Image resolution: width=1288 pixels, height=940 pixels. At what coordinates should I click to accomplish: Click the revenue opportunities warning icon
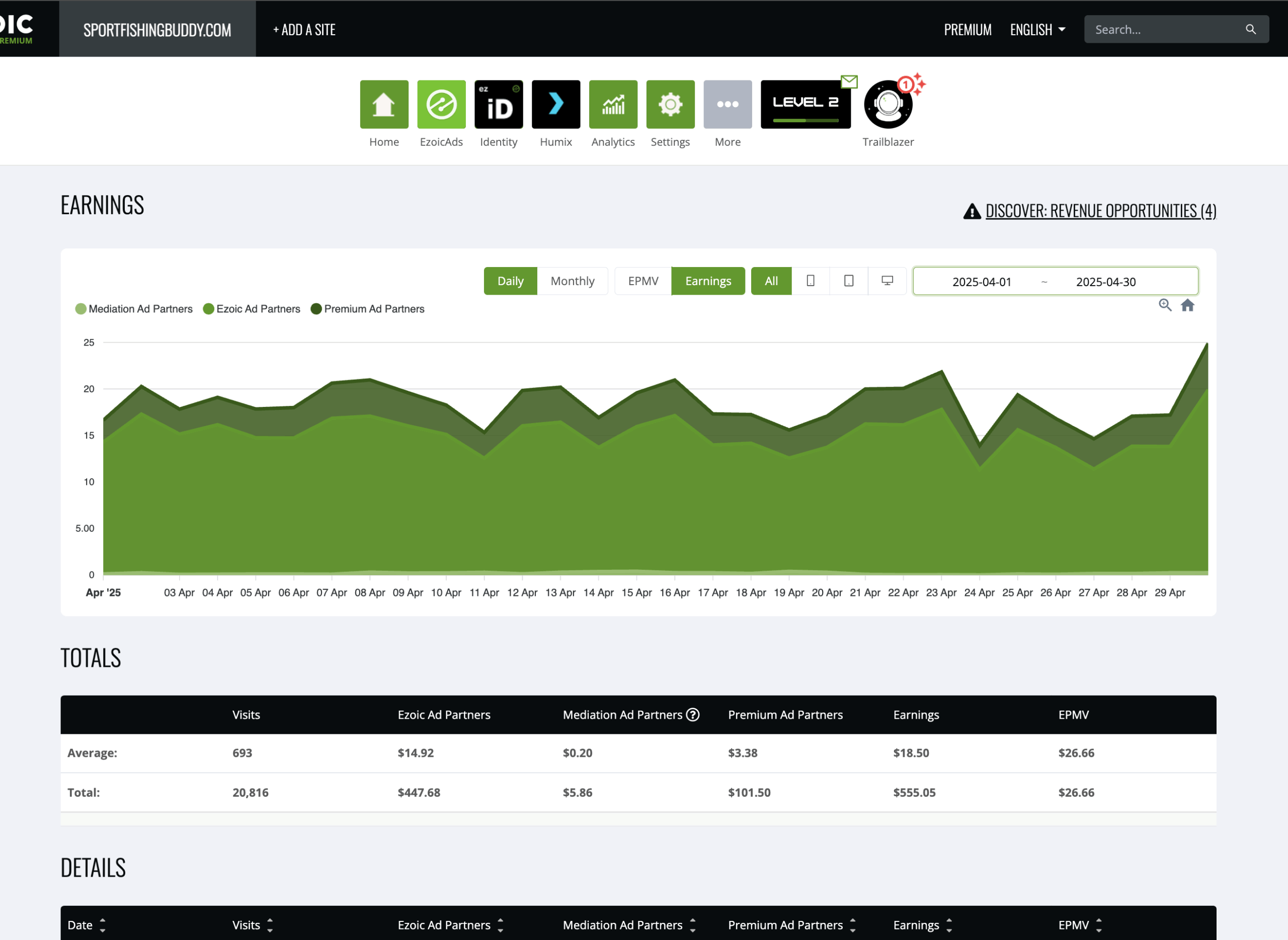click(x=972, y=211)
